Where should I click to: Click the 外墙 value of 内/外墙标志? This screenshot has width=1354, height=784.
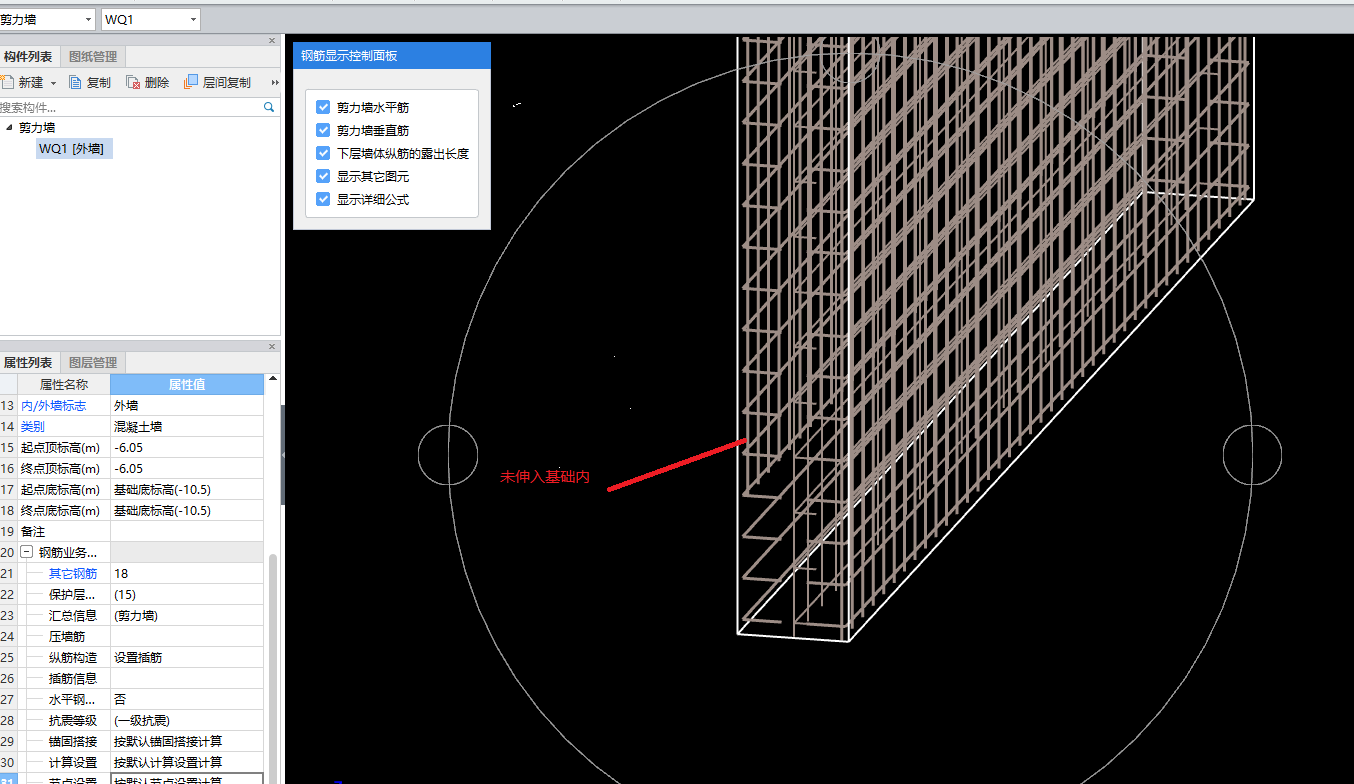187,406
